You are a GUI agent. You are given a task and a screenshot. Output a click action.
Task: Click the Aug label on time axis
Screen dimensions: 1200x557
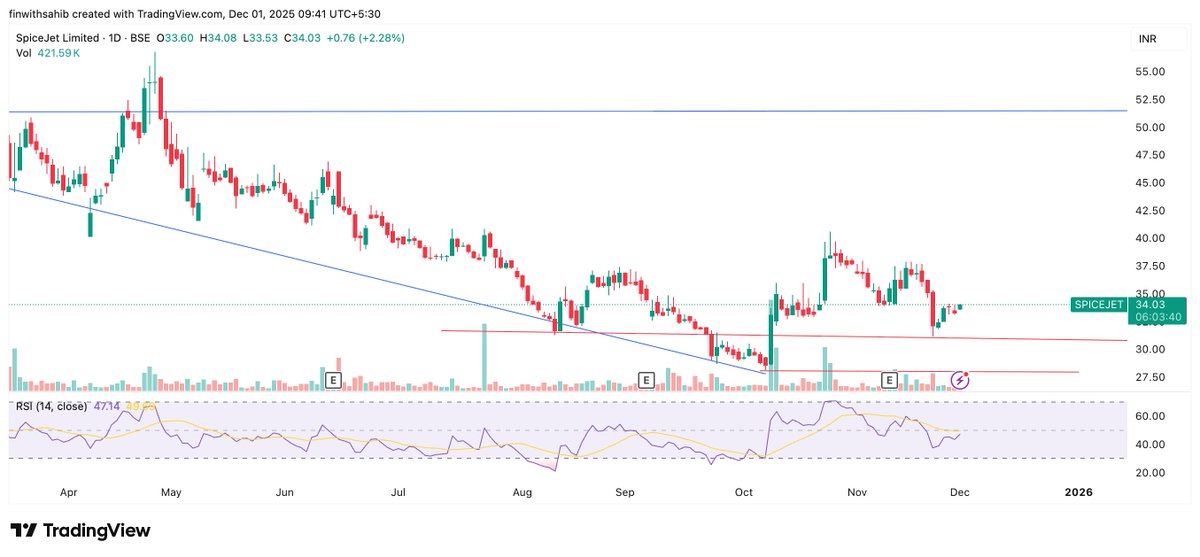pos(521,493)
